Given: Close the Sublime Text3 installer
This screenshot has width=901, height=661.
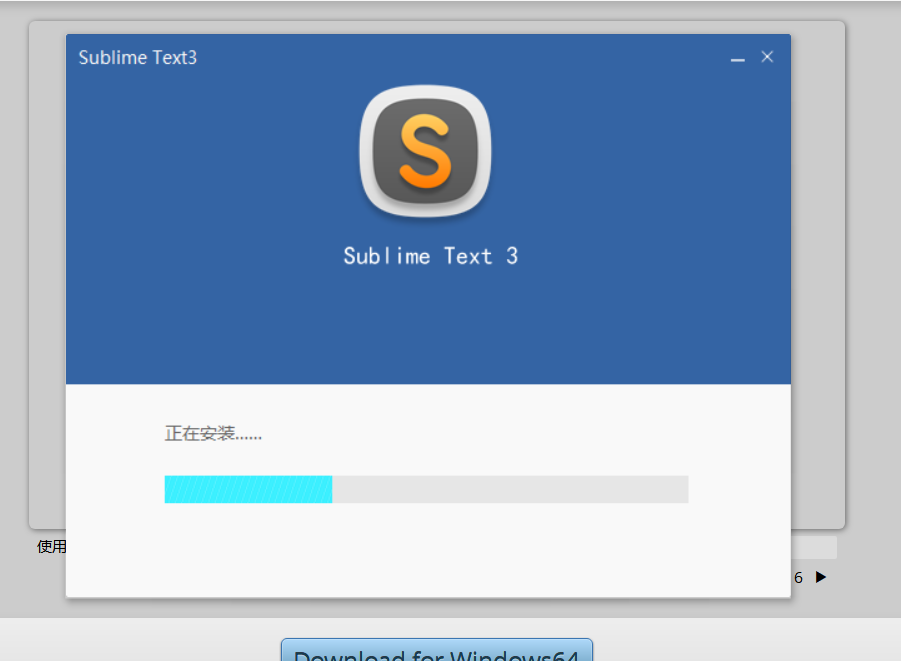Looking at the screenshot, I should coord(767,57).
